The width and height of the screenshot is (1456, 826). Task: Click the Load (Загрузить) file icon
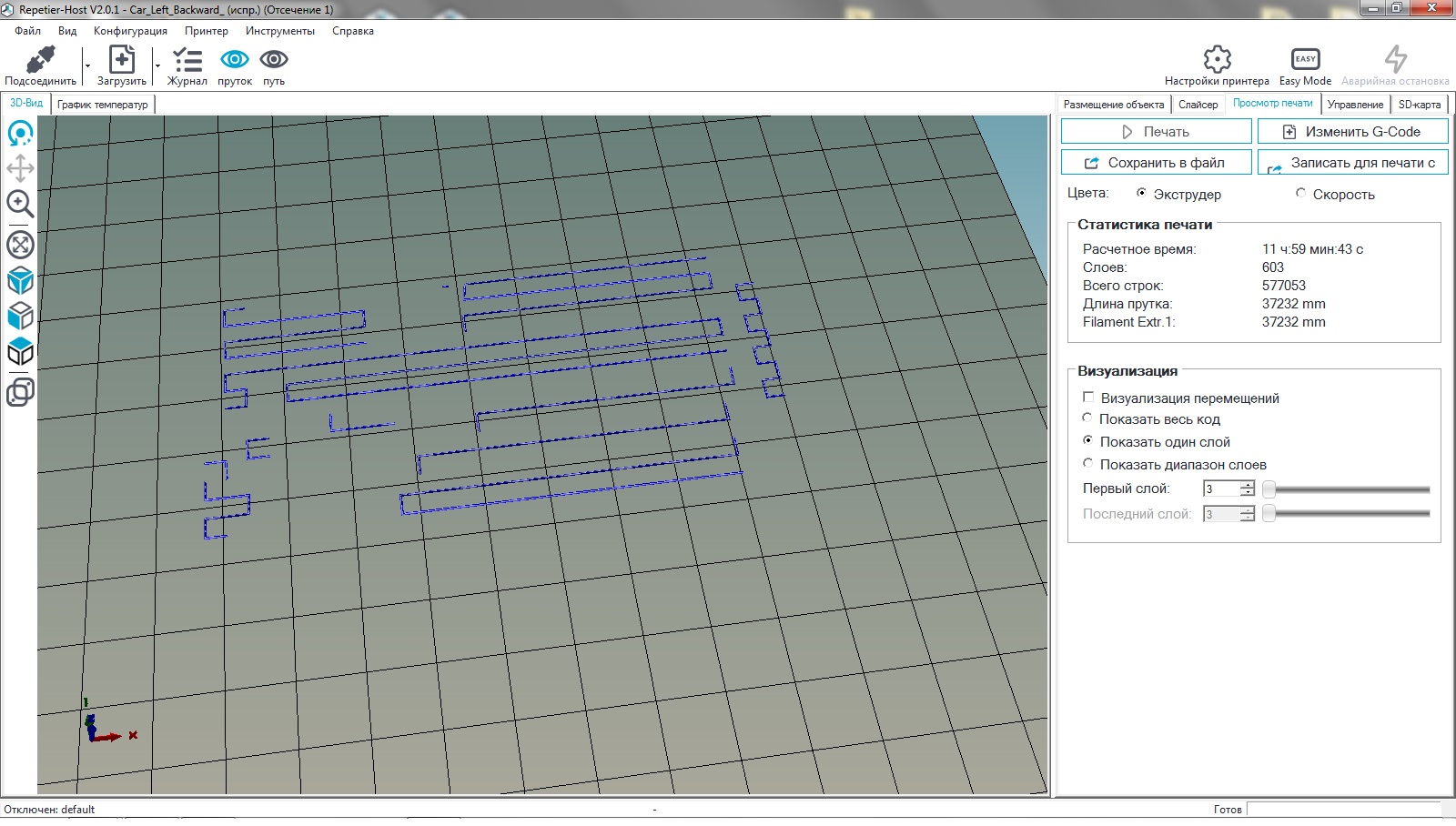click(121, 61)
